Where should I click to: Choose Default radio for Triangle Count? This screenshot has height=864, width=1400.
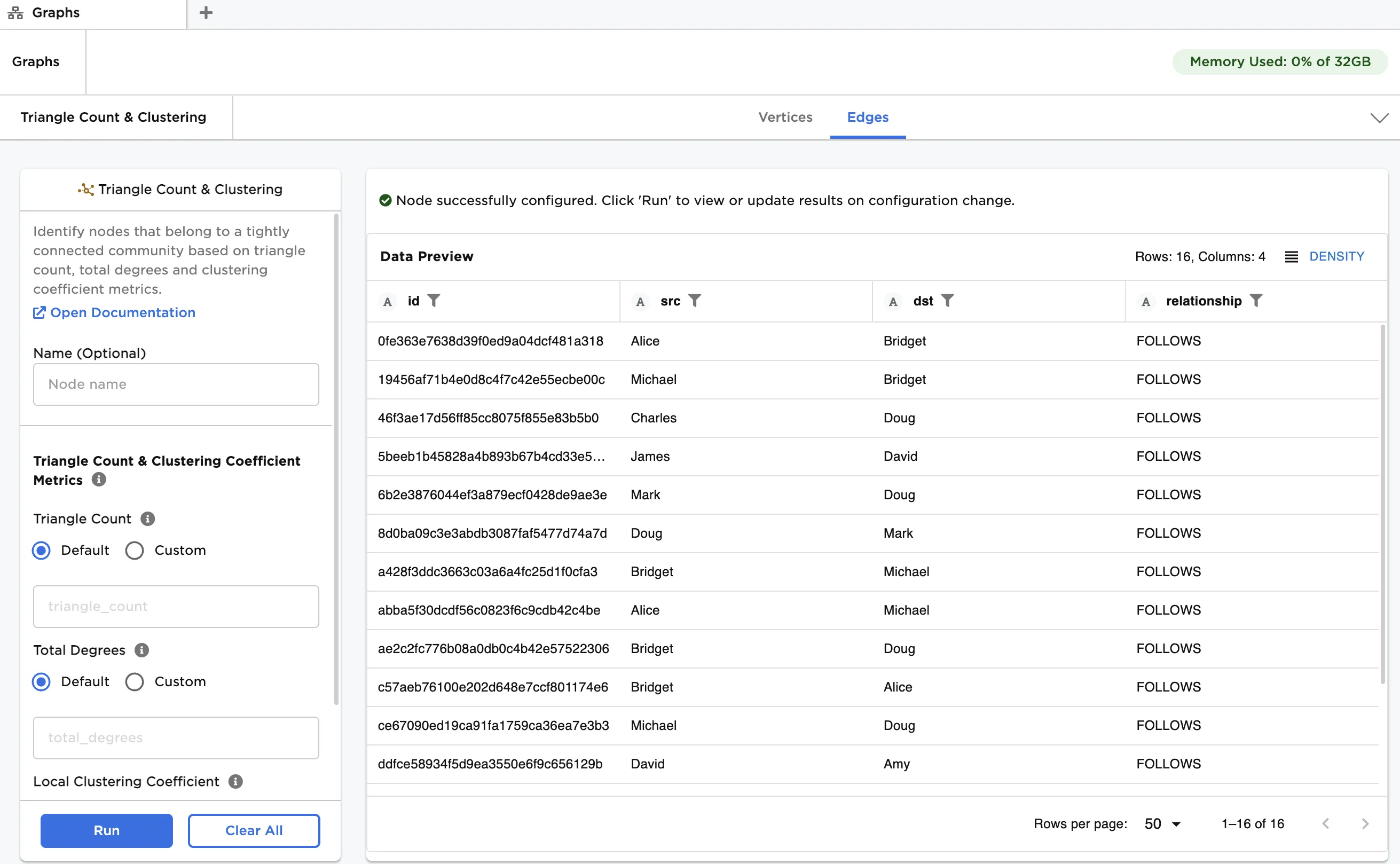[x=41, y=551]
